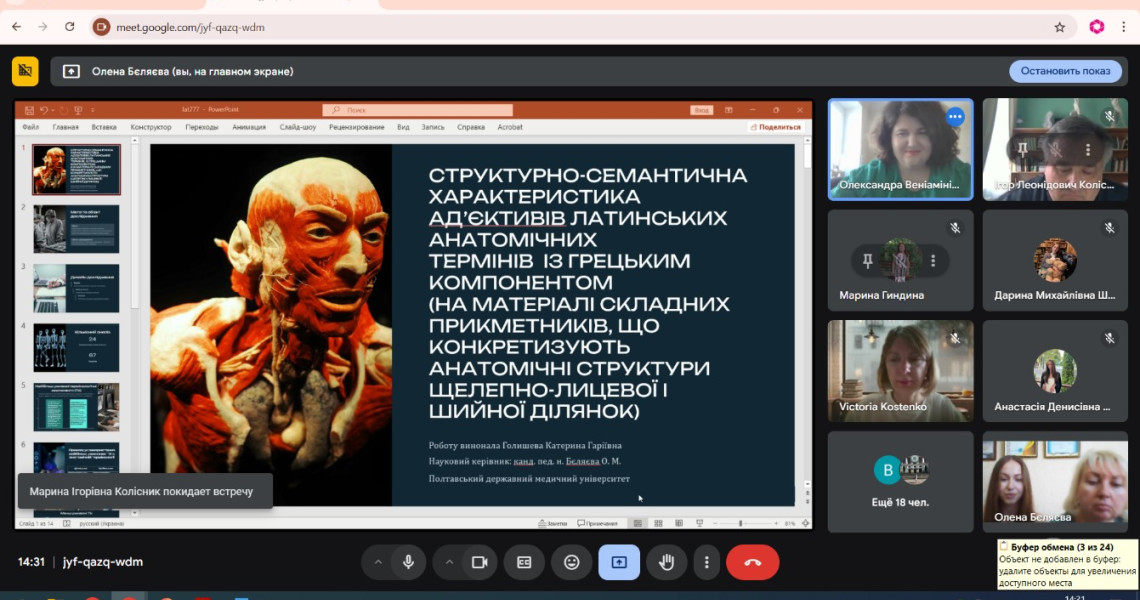Click the site info icon in address bar
This screenshot has width=1140, height=600.
pyautogui.click(x=102, y=27)
